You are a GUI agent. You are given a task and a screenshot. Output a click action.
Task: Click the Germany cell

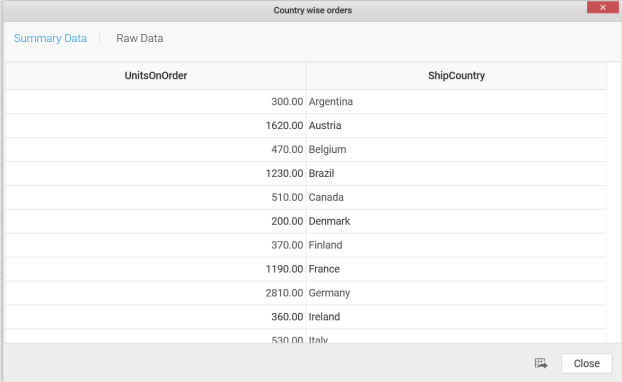pos(456,293)
